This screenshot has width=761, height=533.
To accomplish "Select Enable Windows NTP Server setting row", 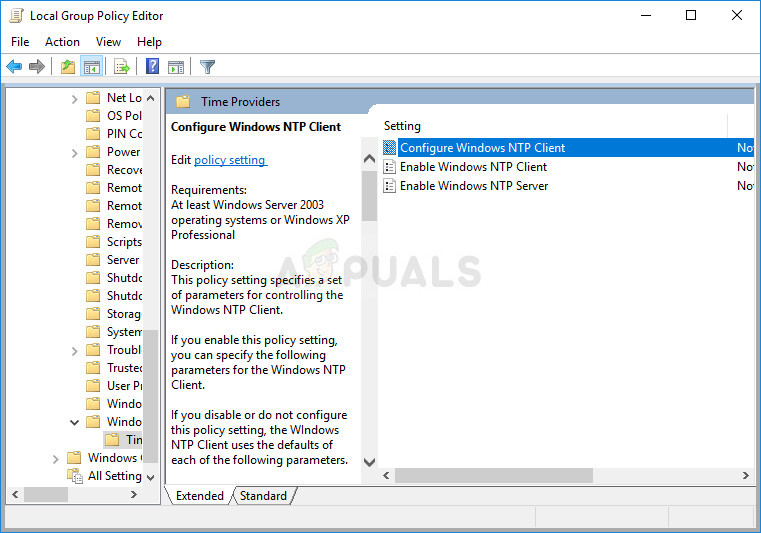I will click(568, 185).
